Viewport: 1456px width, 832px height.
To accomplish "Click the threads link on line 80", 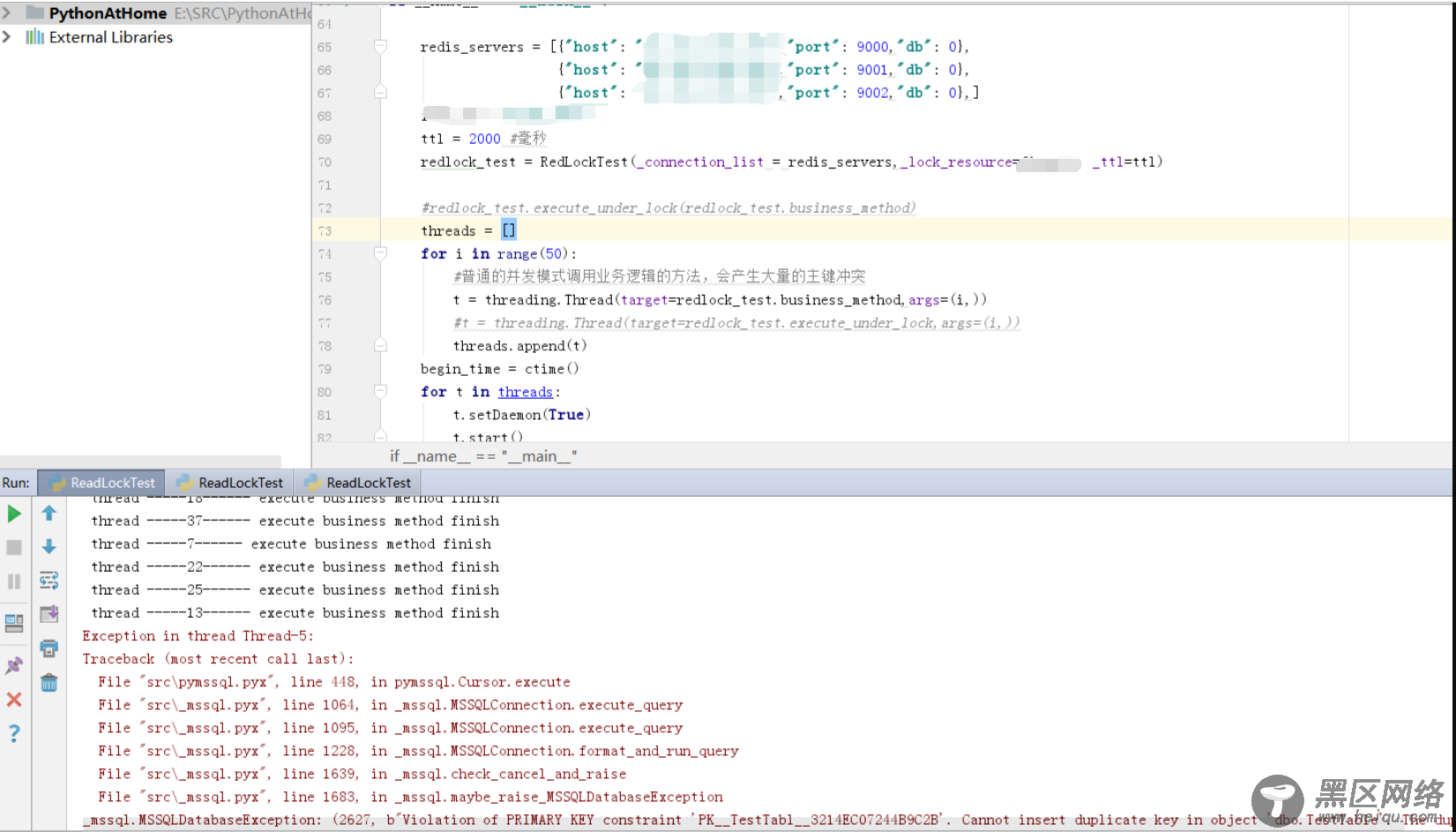I will (525, 392).
